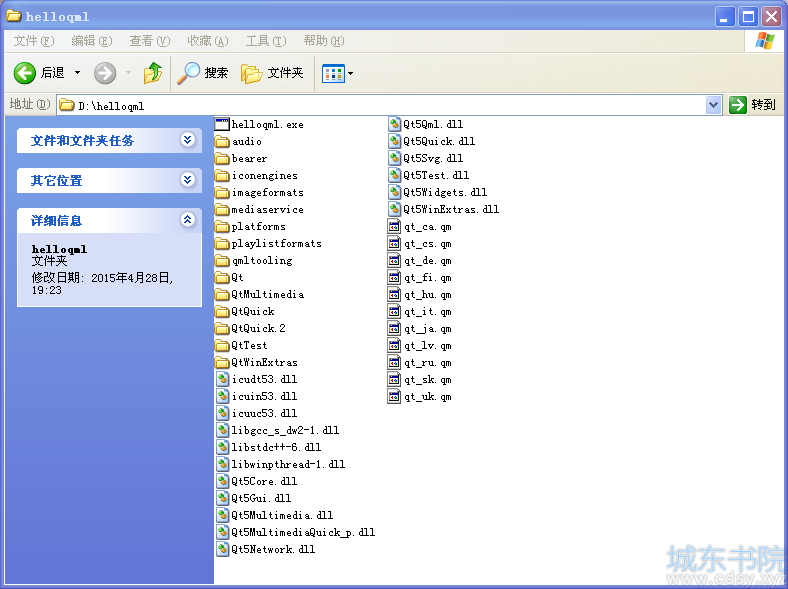This screenshot has height=589, width=788.
Task: Select the file named qt_ru.qm
Action: pyautogui.click(x=420, y=363)
